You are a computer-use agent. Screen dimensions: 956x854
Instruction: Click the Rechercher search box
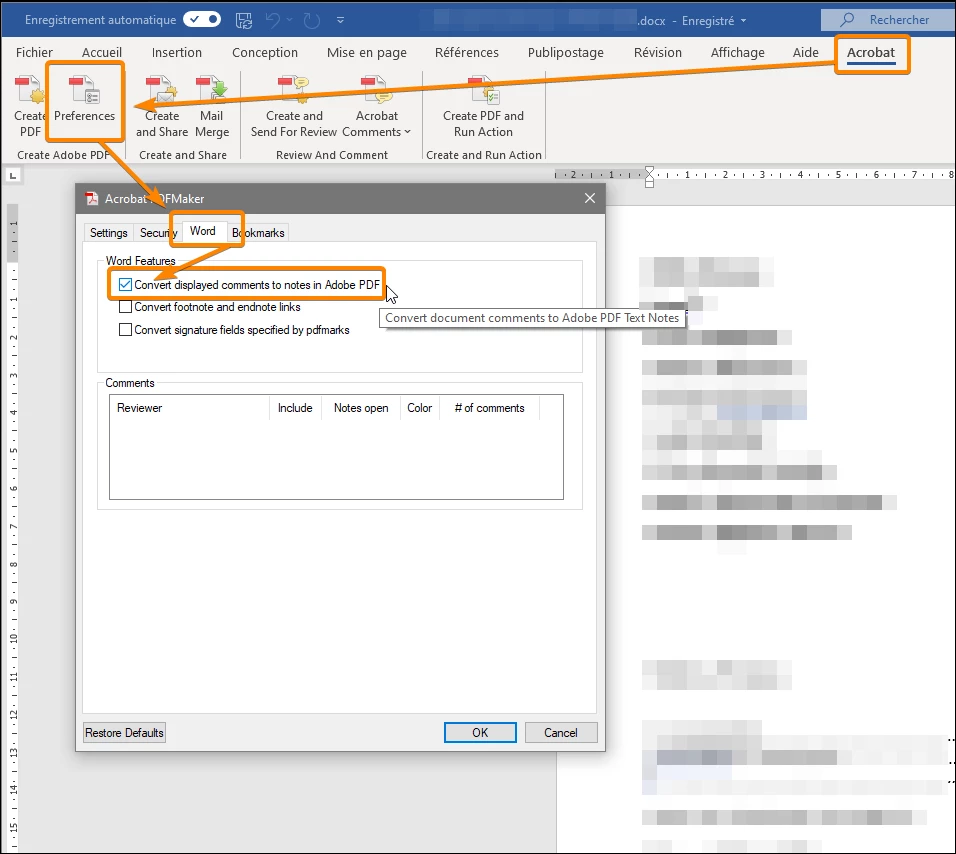(x=888, y=20)
